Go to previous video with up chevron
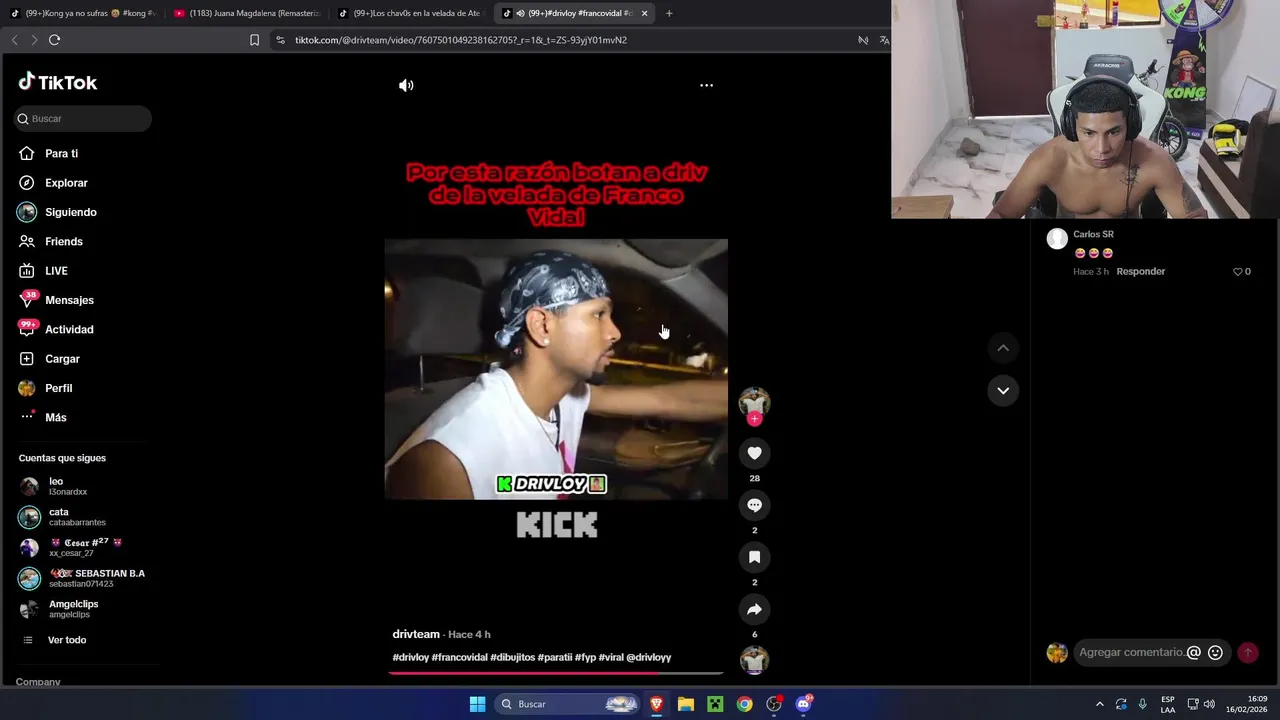 click(x=1003, y=348)
